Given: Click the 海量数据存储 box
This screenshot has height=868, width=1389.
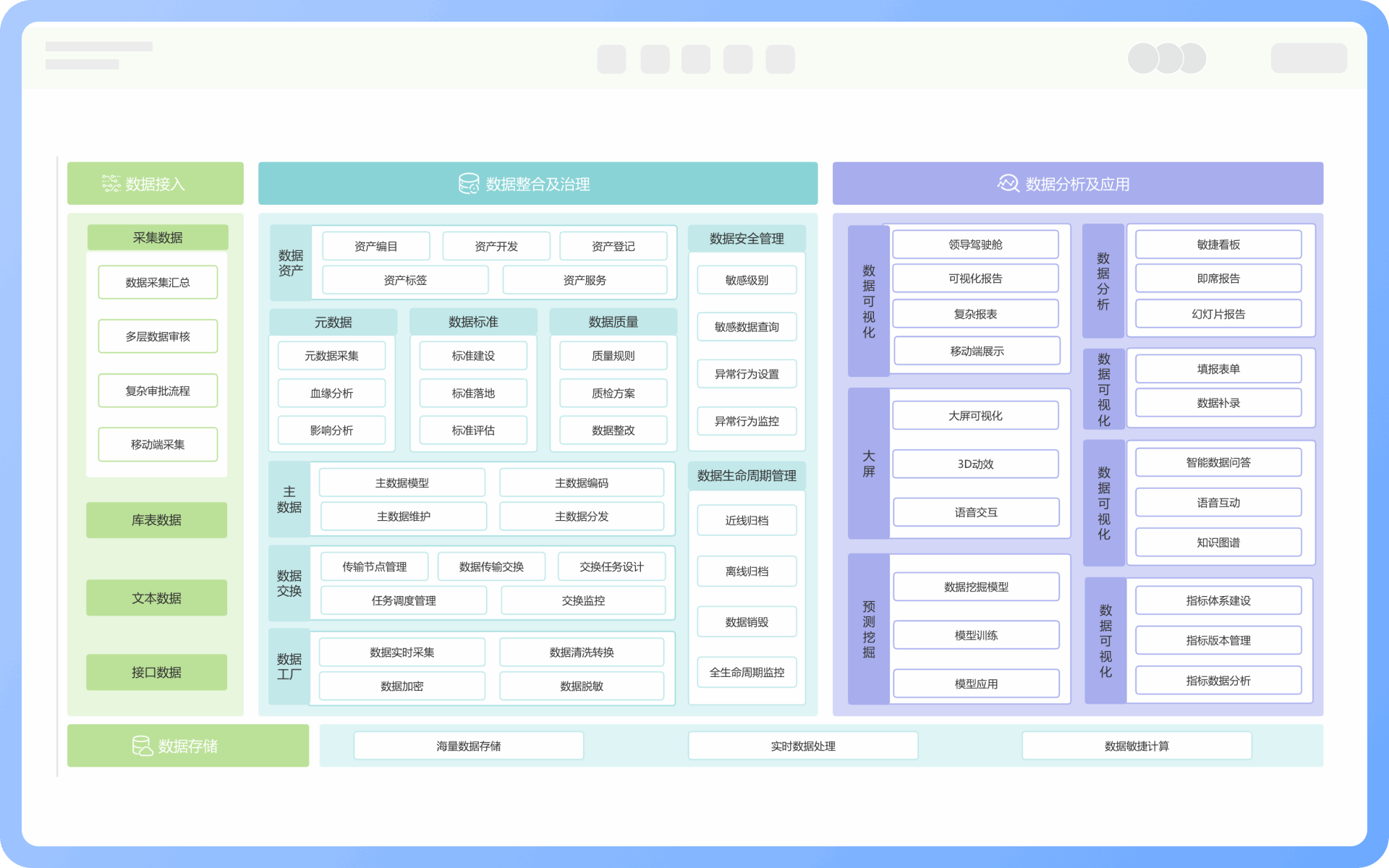Looking at the screenshot, I should coord(468,746).
